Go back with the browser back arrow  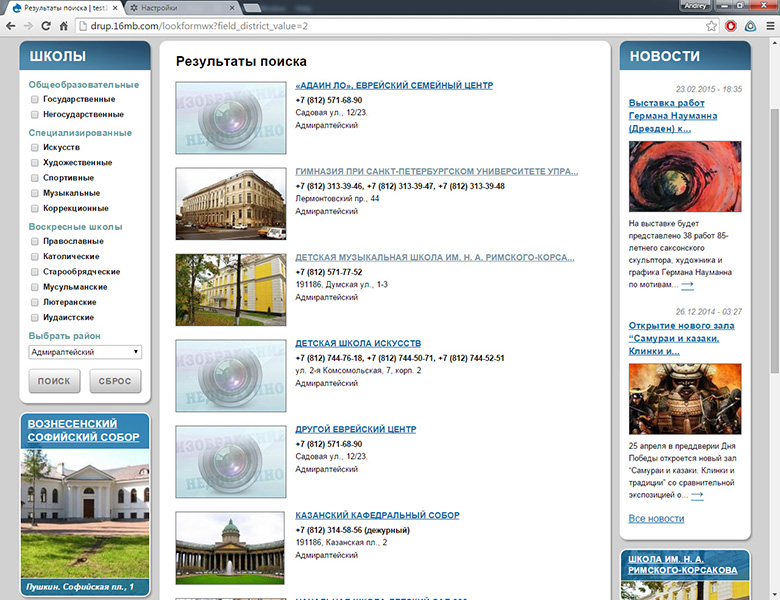(10, 26)
